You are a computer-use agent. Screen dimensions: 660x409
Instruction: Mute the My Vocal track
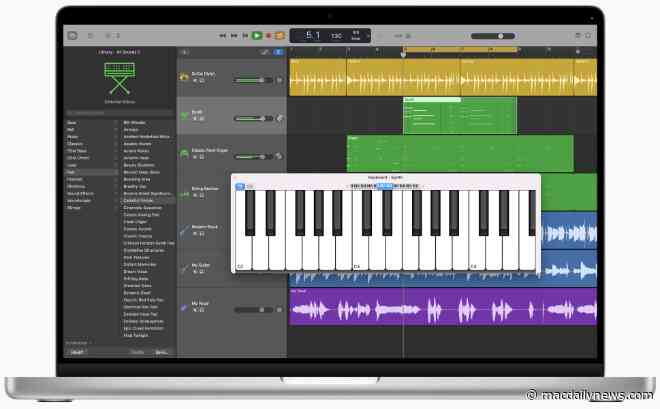[195, 310]
